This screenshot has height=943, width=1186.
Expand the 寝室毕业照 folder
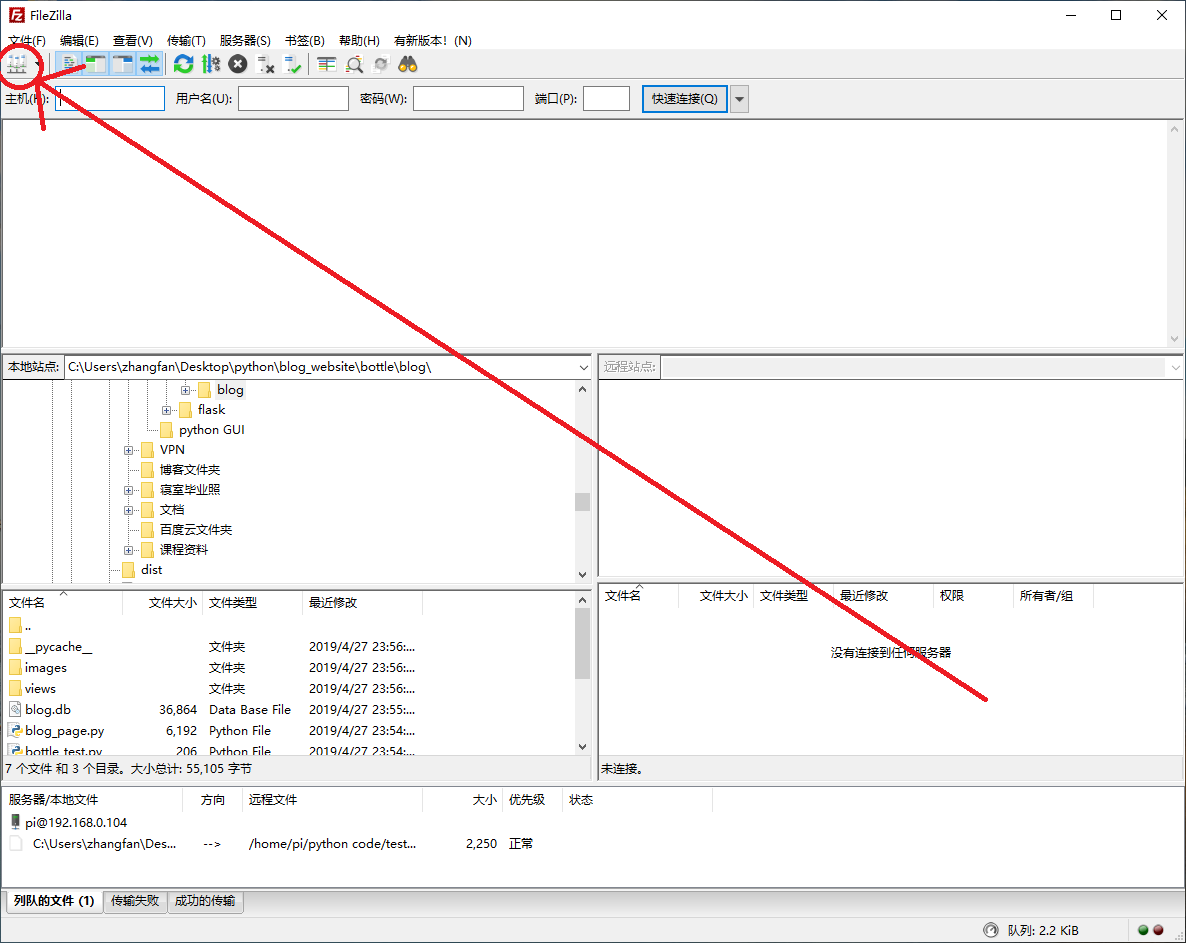tap(129, 491)
